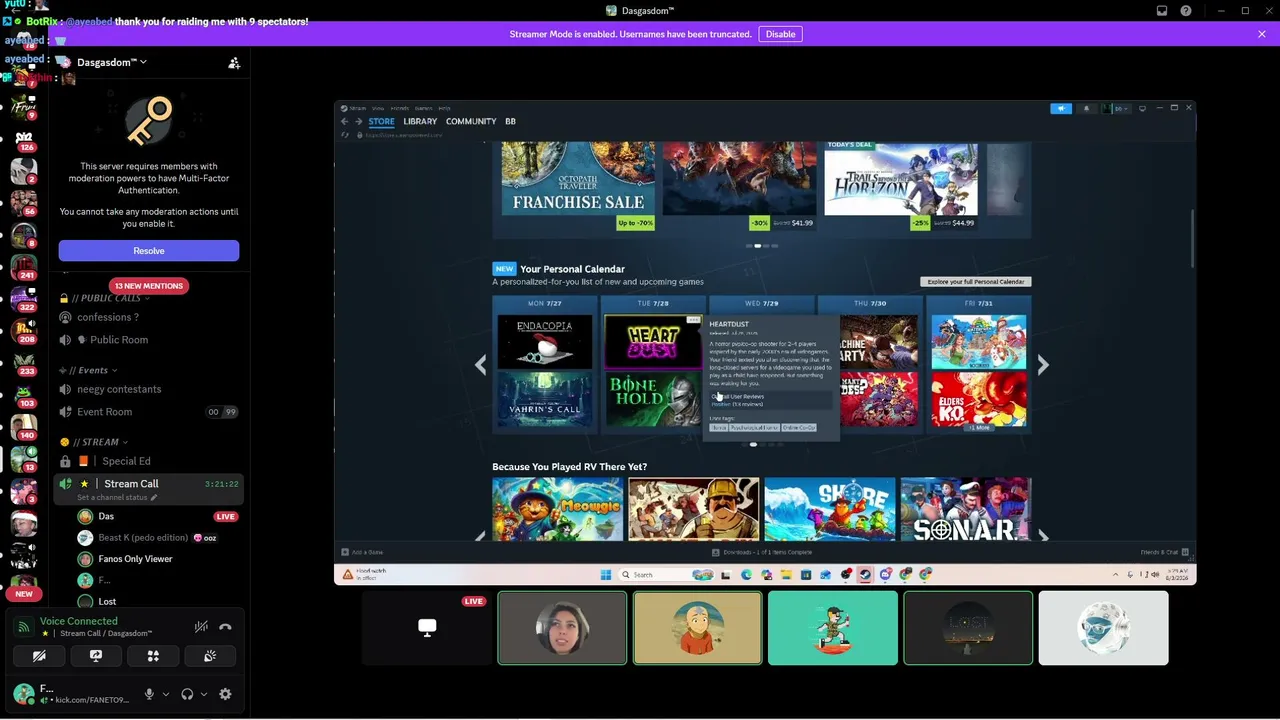Turn on camera in voice panel

[x=39, y=656]
